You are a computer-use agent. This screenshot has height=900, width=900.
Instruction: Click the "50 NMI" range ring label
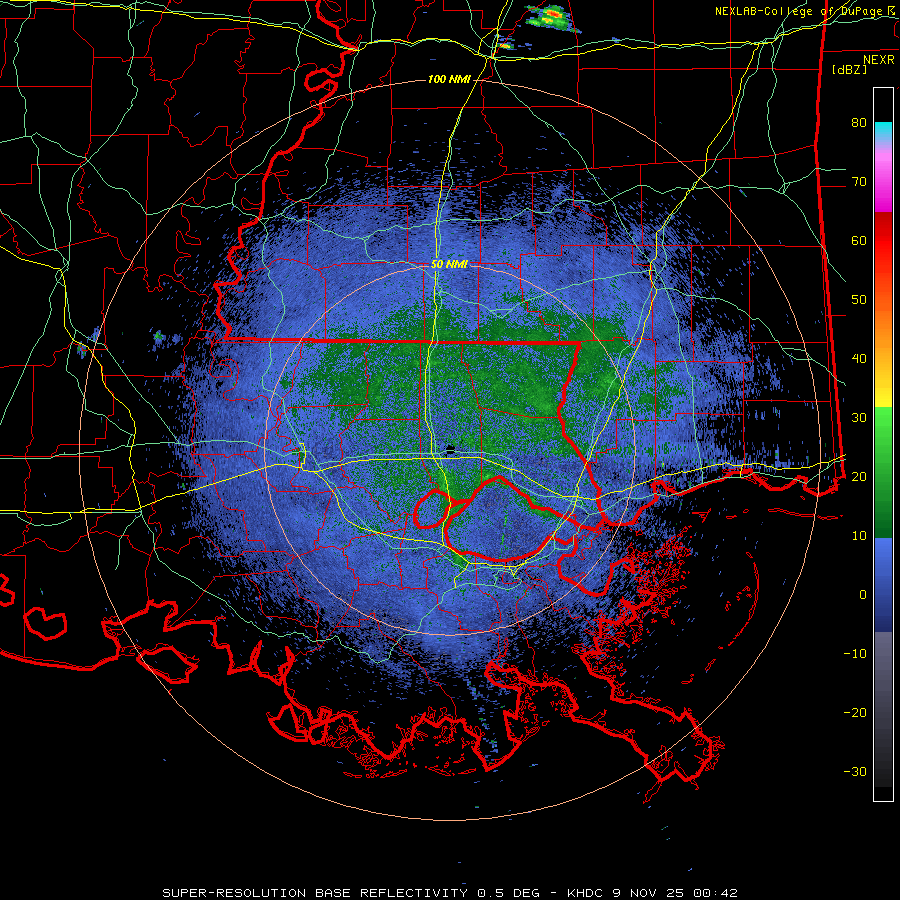(449, 265)
